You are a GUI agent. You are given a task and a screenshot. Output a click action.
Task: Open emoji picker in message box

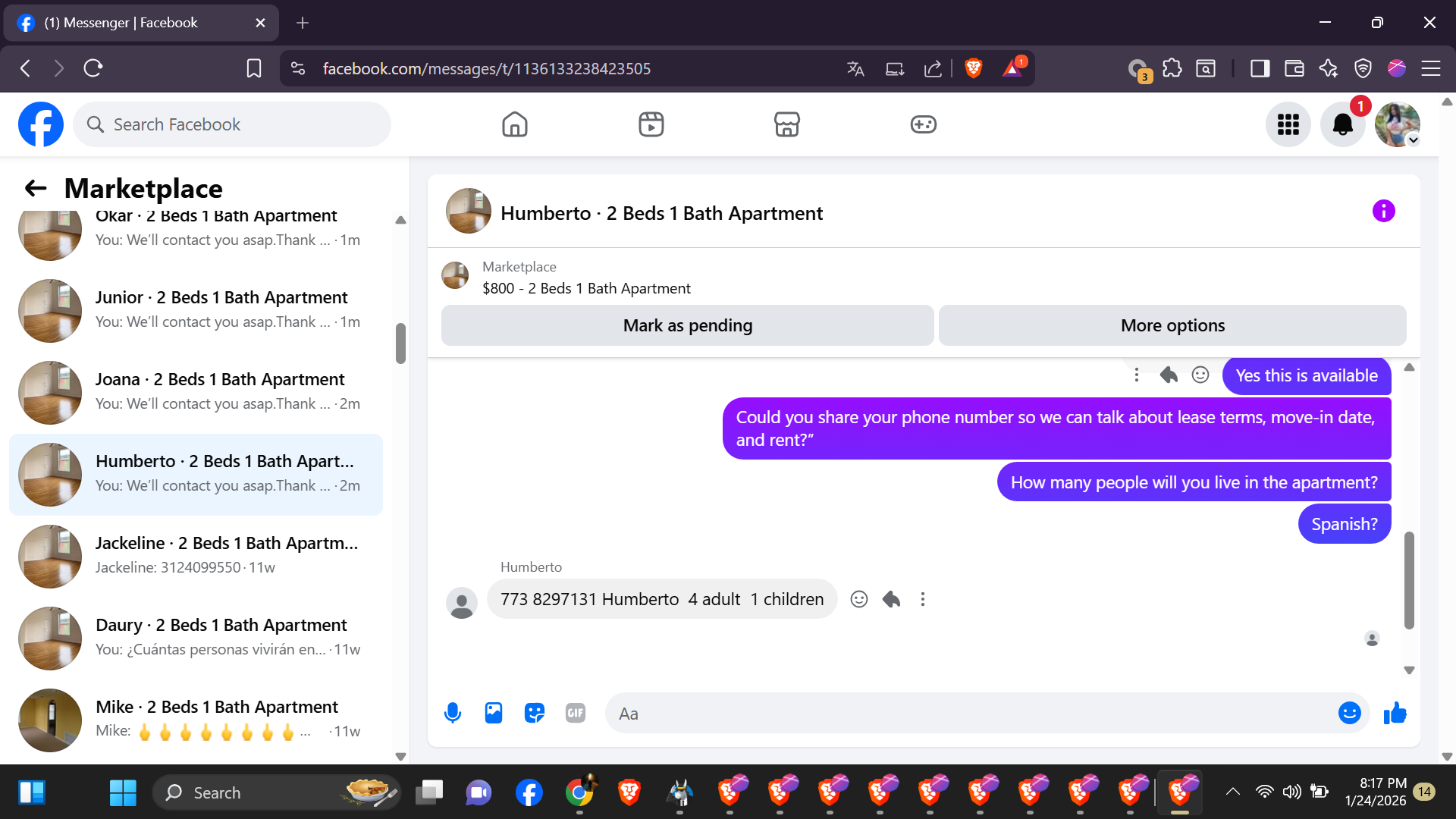click(x=1349, y=713)
